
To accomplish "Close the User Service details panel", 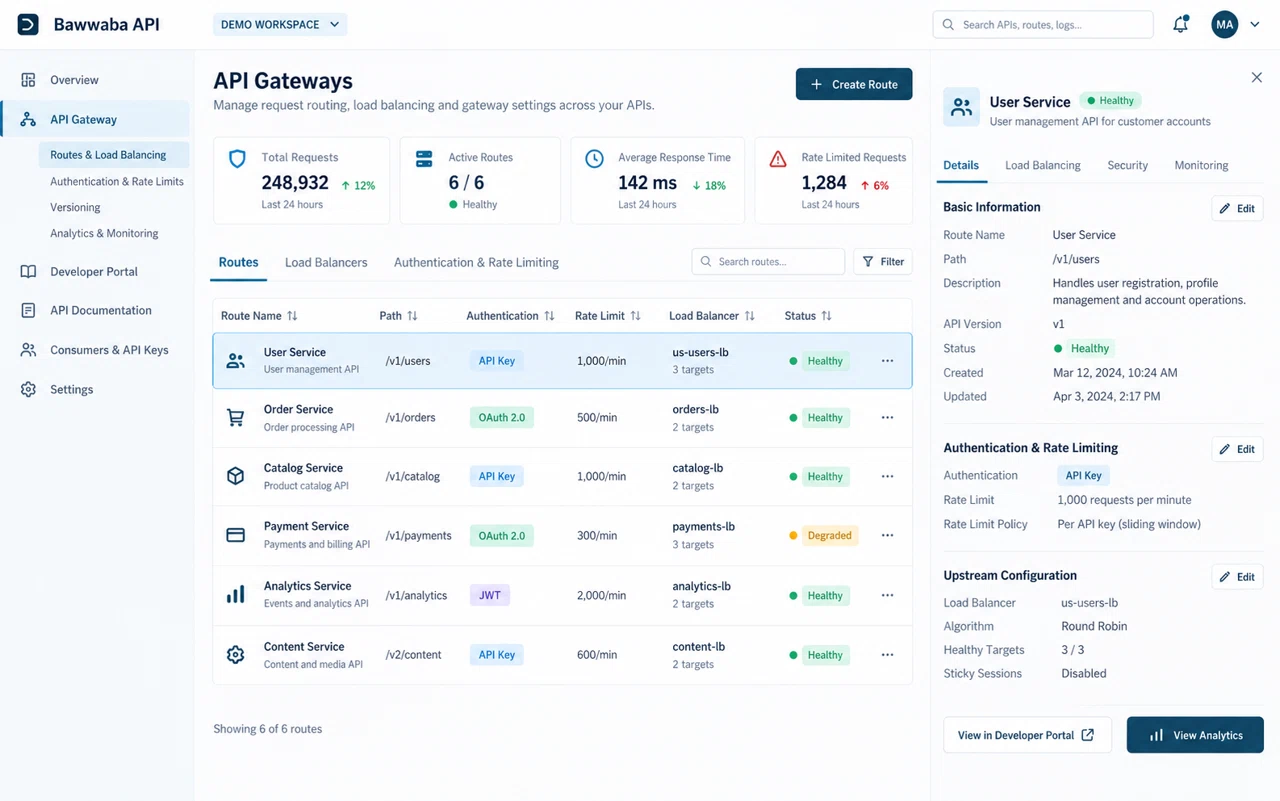I will (x=1257, y=77).
